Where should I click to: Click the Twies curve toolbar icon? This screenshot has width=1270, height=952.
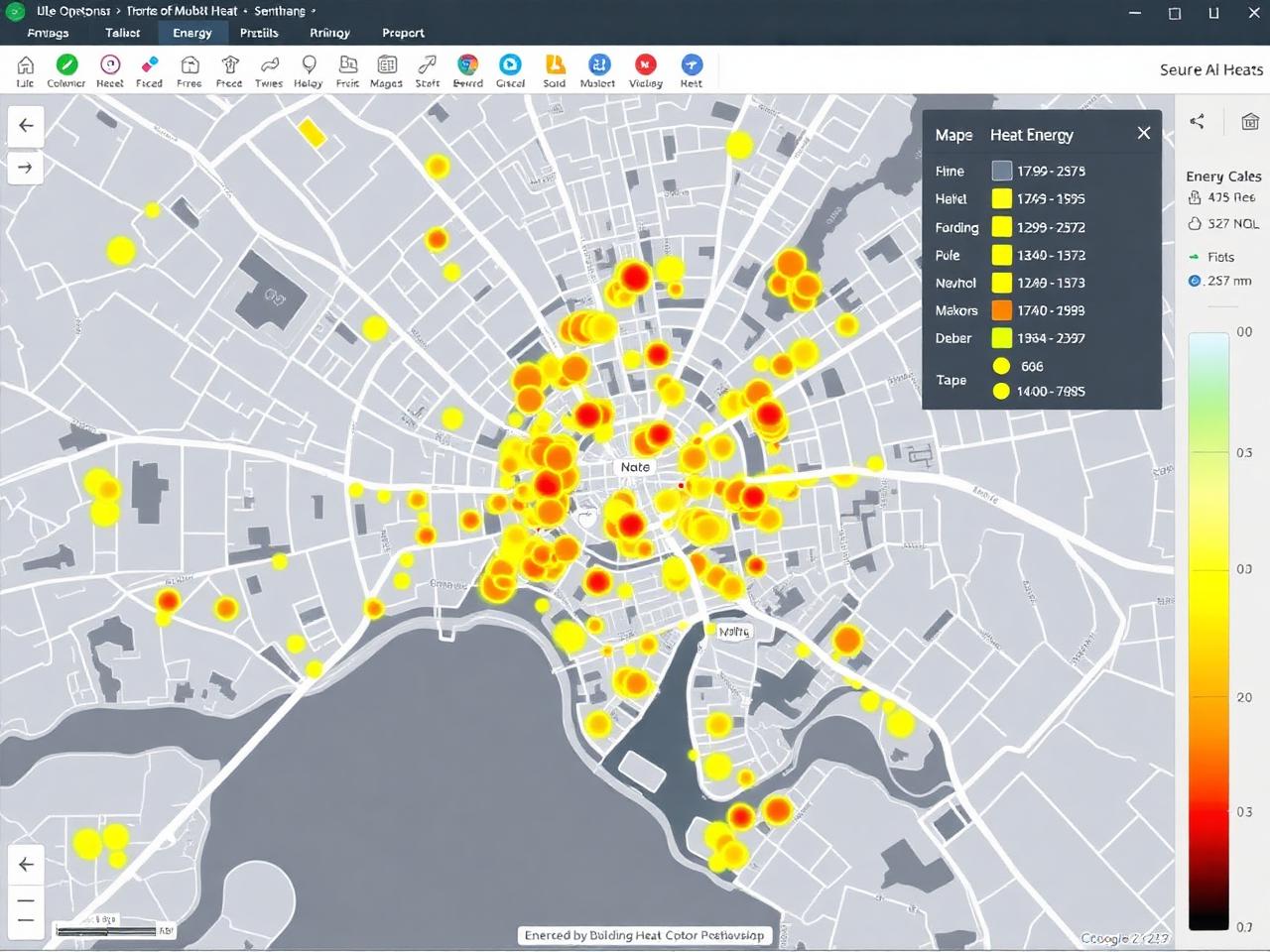(x=269, y=65)
